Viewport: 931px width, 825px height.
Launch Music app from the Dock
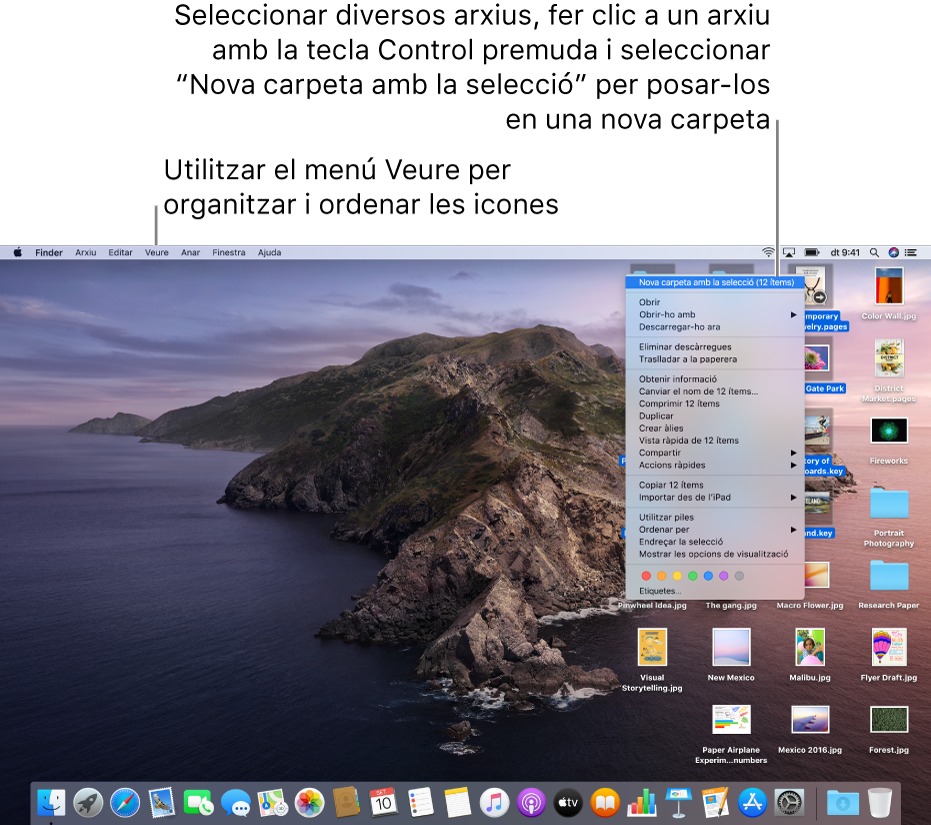point(494,802)
